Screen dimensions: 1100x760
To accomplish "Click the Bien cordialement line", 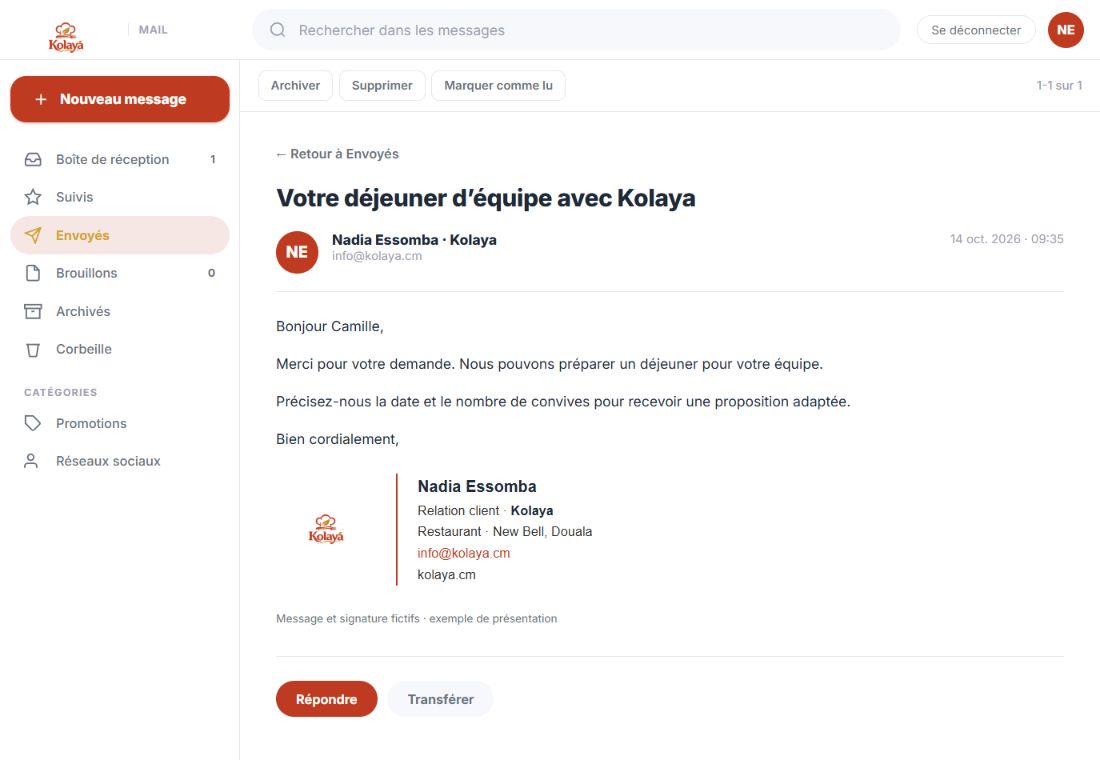I will tap(337, 439).
